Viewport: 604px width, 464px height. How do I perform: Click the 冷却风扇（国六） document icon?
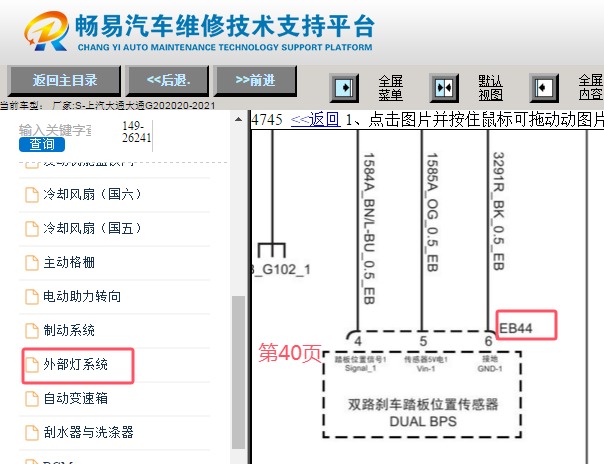coord(32,194)
